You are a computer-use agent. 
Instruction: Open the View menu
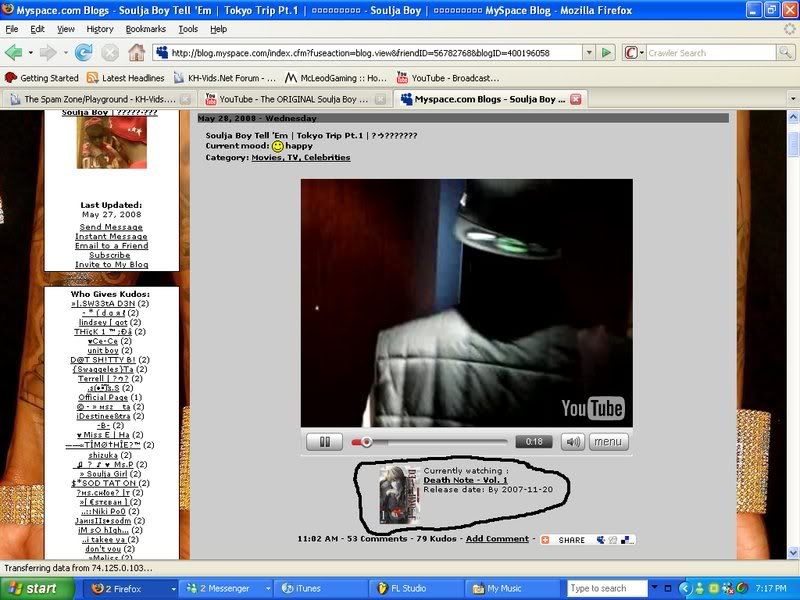pyautogui.click(x=65, y=29)
